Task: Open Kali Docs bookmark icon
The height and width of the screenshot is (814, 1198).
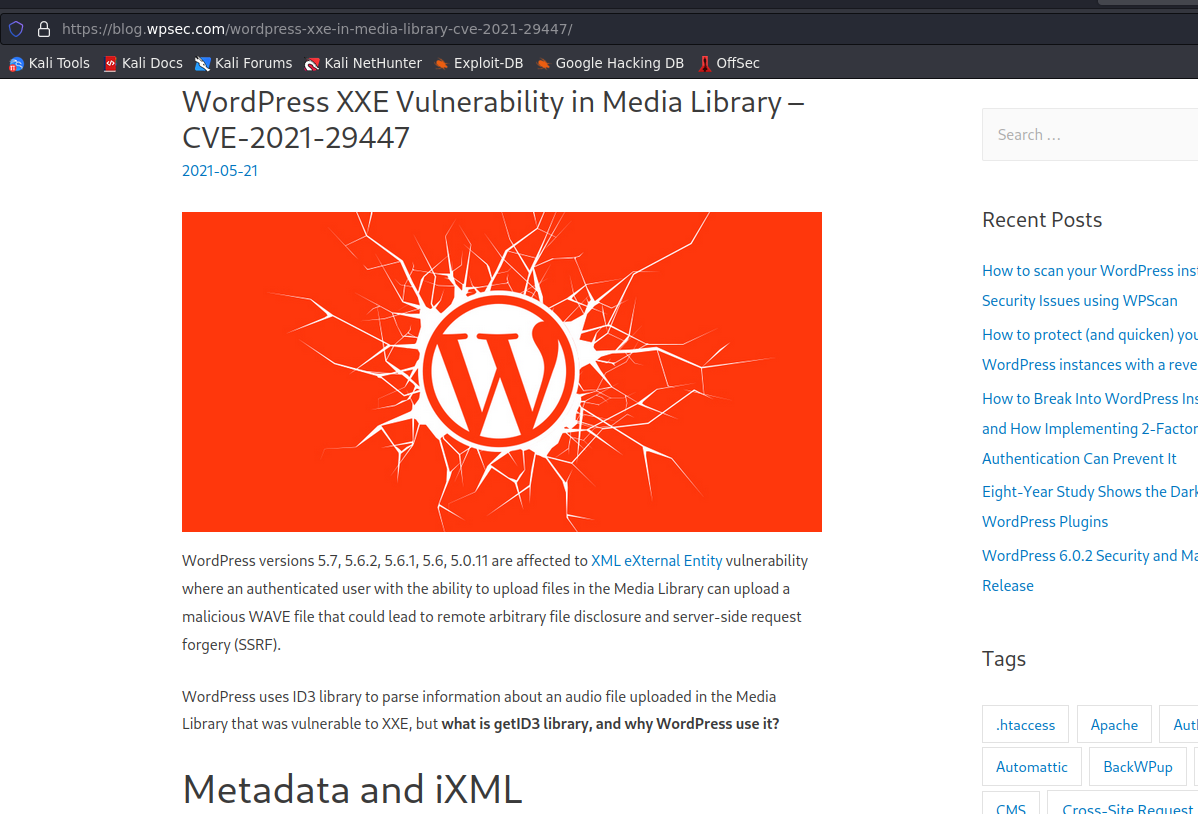Action: click(x=110, y=63)
